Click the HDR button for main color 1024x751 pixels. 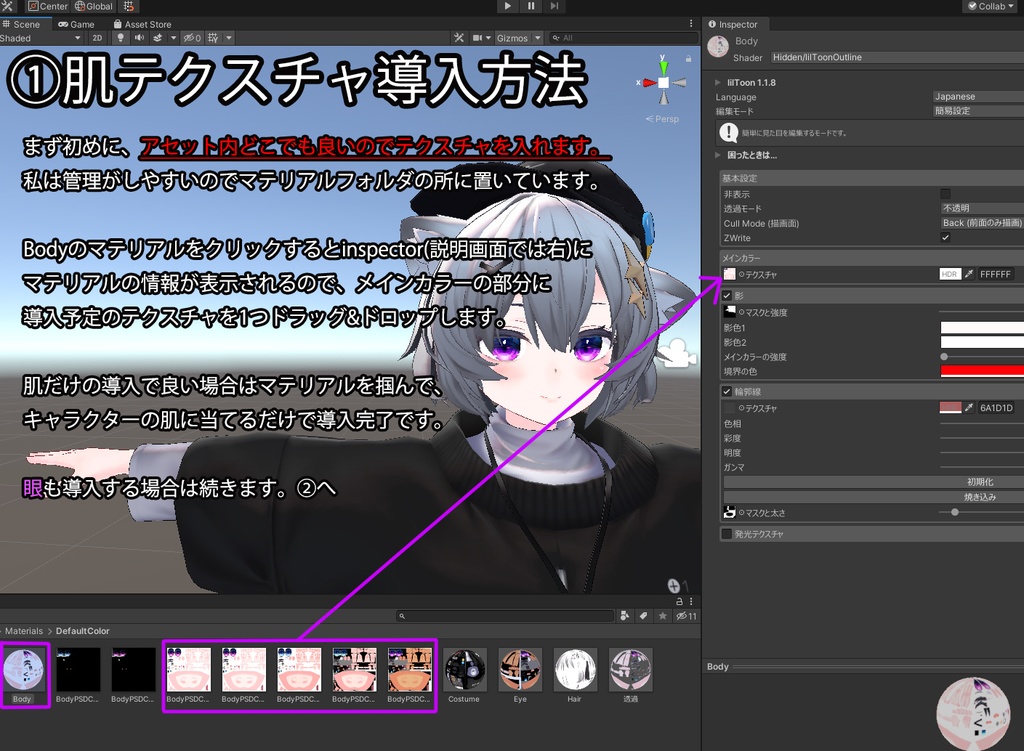pyautogui.click(x=950, y=273)
